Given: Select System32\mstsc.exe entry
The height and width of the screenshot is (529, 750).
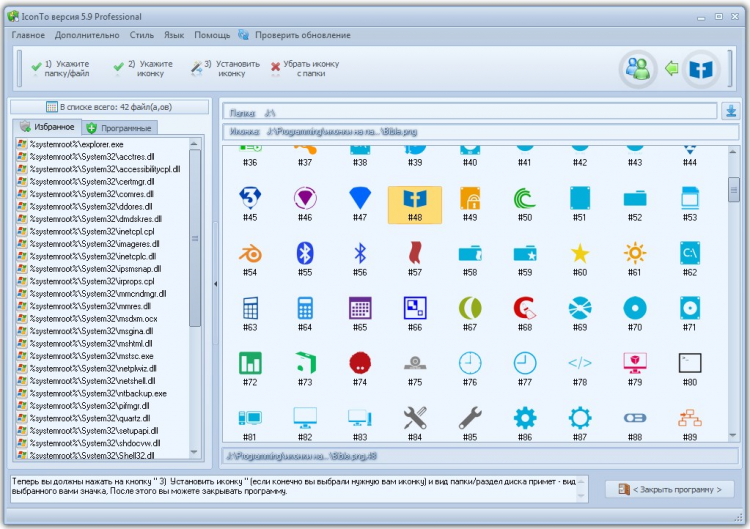Looking at the screenshot, I should (102, 356).
